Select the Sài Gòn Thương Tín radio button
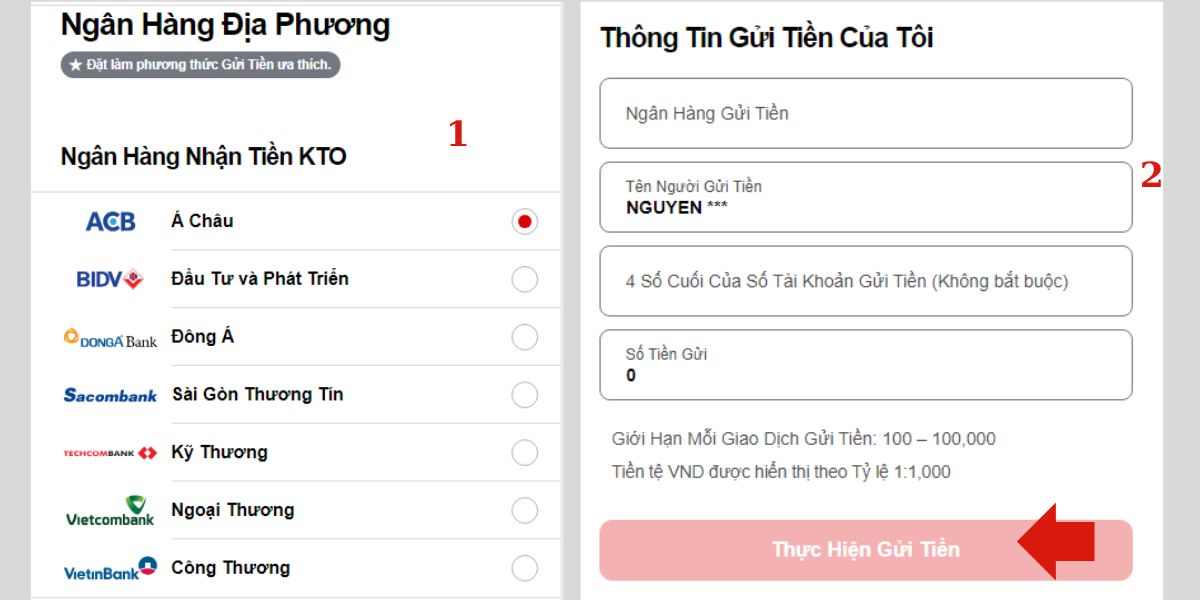1200x600 pixels. coord(524,394)
